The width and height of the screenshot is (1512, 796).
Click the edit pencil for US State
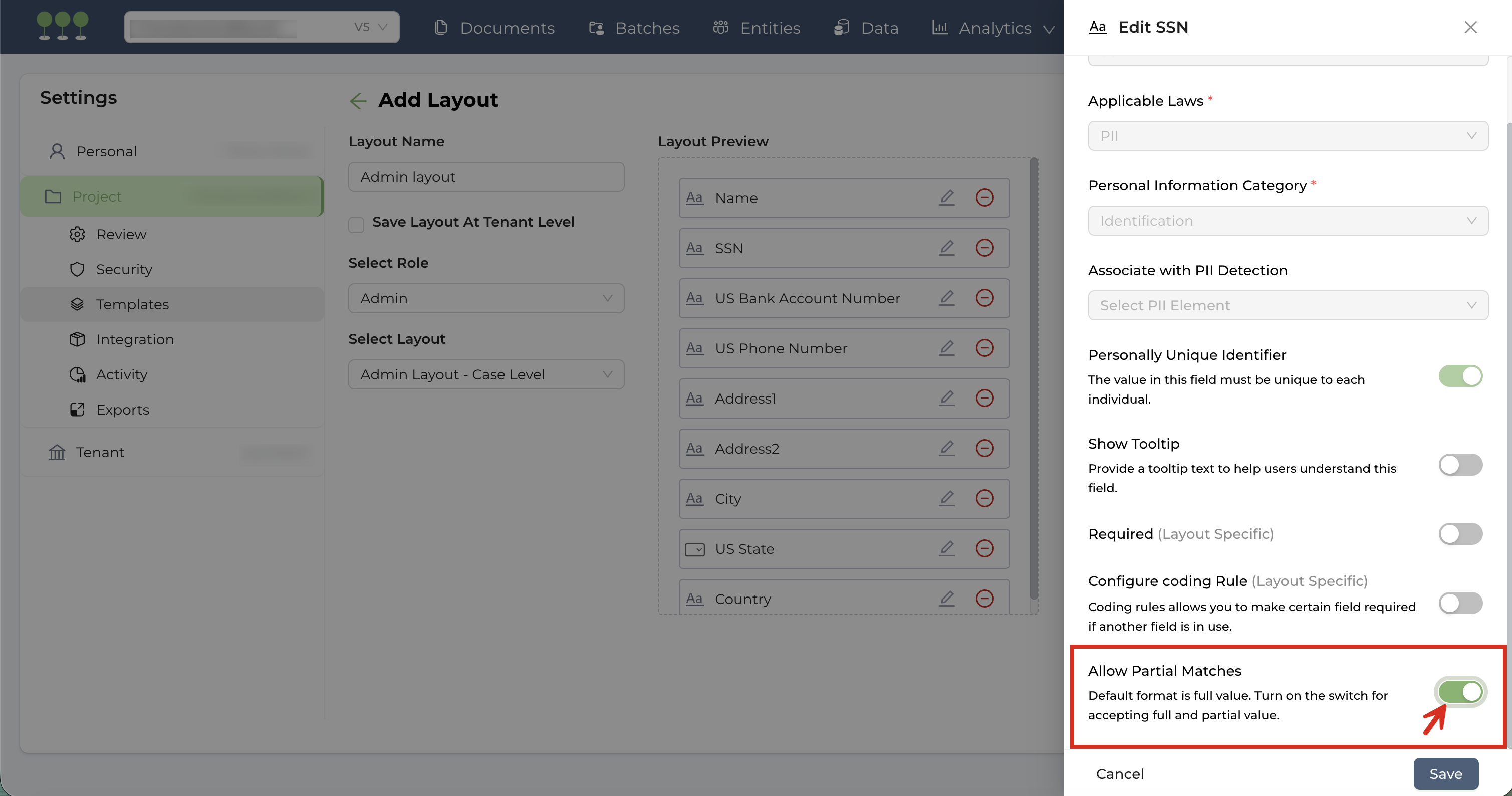pyautogui.click(x=947, y=548)
